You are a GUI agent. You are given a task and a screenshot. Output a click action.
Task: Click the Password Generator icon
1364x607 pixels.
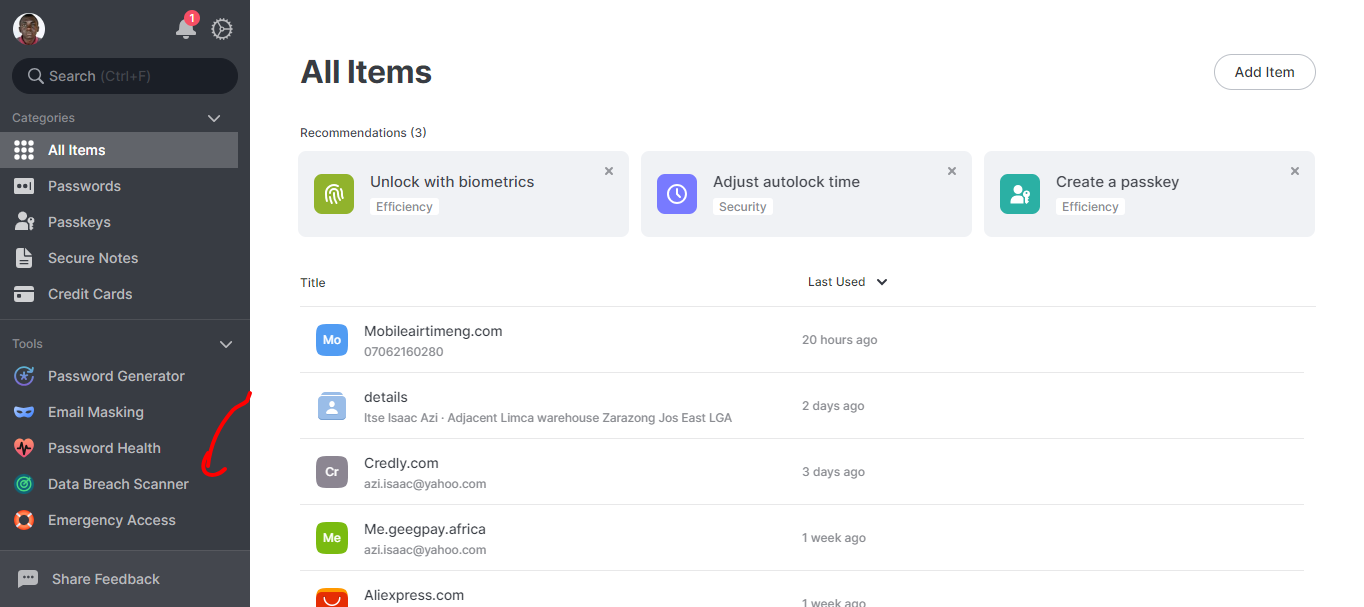(x=24, y=376)
